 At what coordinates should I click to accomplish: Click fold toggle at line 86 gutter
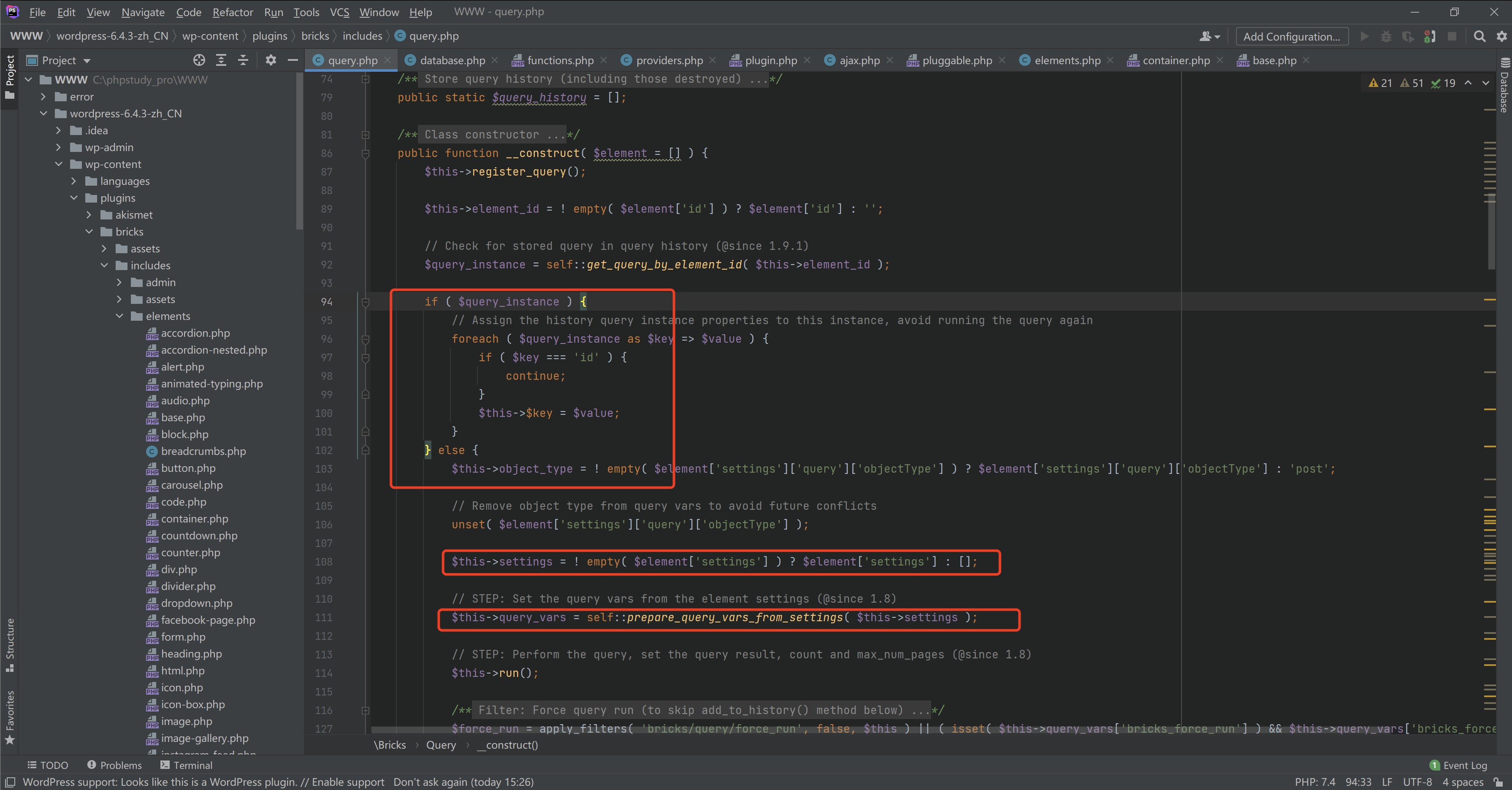365,153
